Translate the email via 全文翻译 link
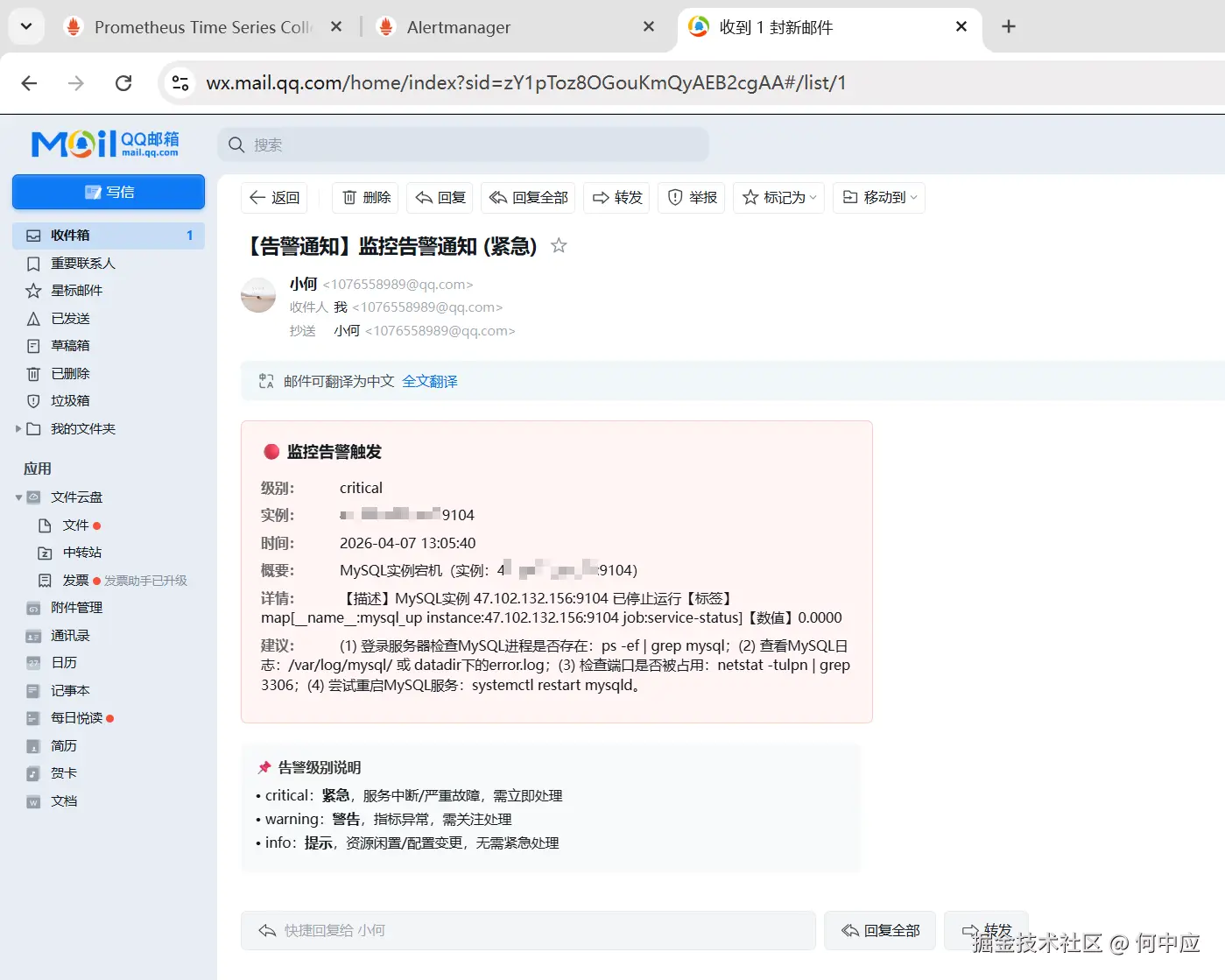 pos(430,381)
